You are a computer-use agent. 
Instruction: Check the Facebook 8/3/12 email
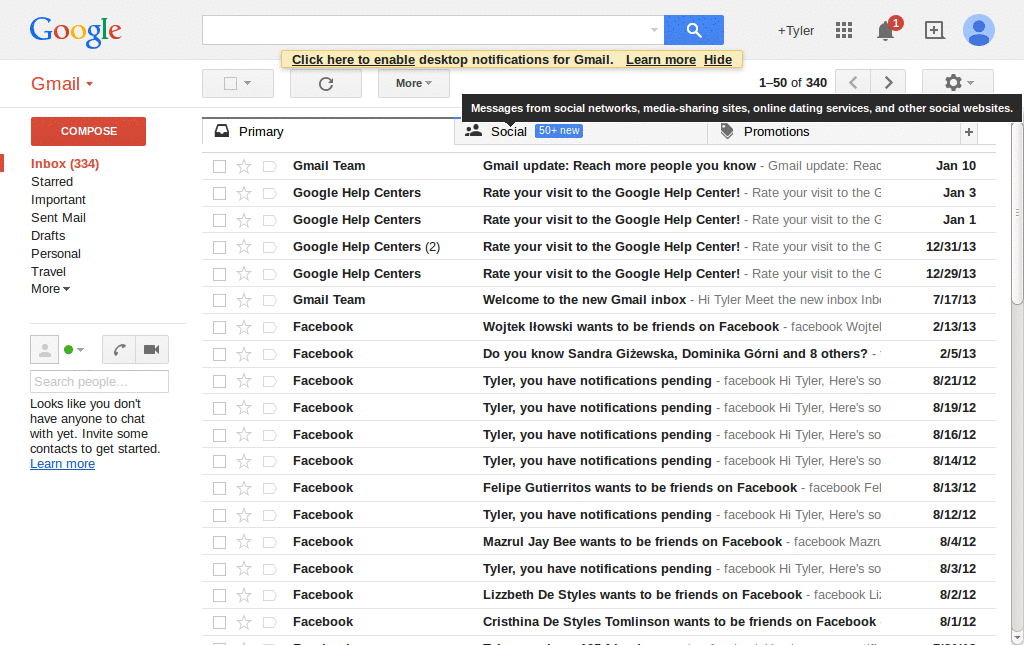(219, 569)
